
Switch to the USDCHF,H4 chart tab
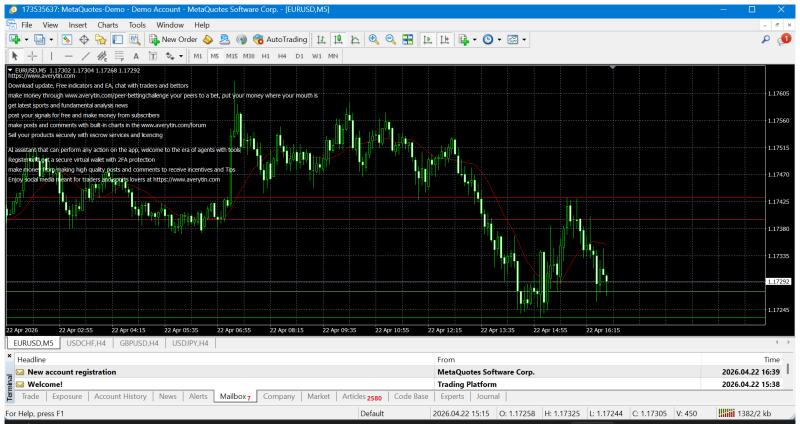click(x=86, y=343)
